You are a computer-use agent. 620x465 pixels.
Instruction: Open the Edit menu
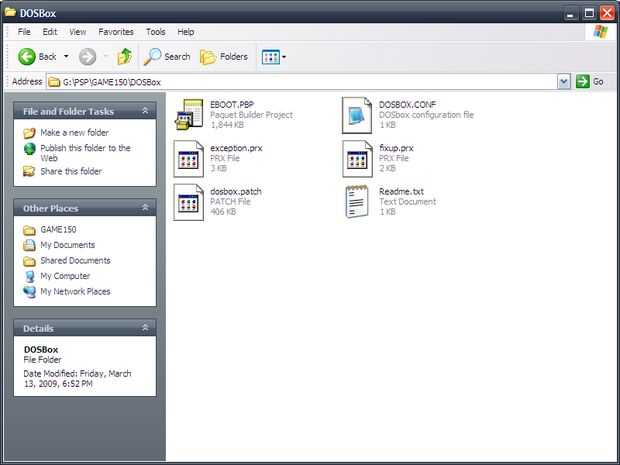(x=50, y=32)
